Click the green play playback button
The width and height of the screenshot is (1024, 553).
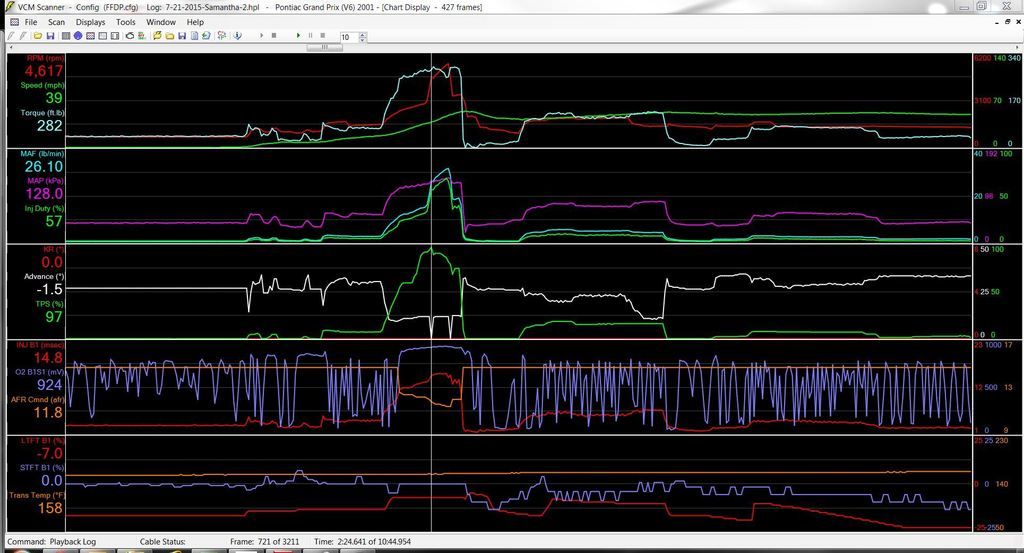point(298,36)
